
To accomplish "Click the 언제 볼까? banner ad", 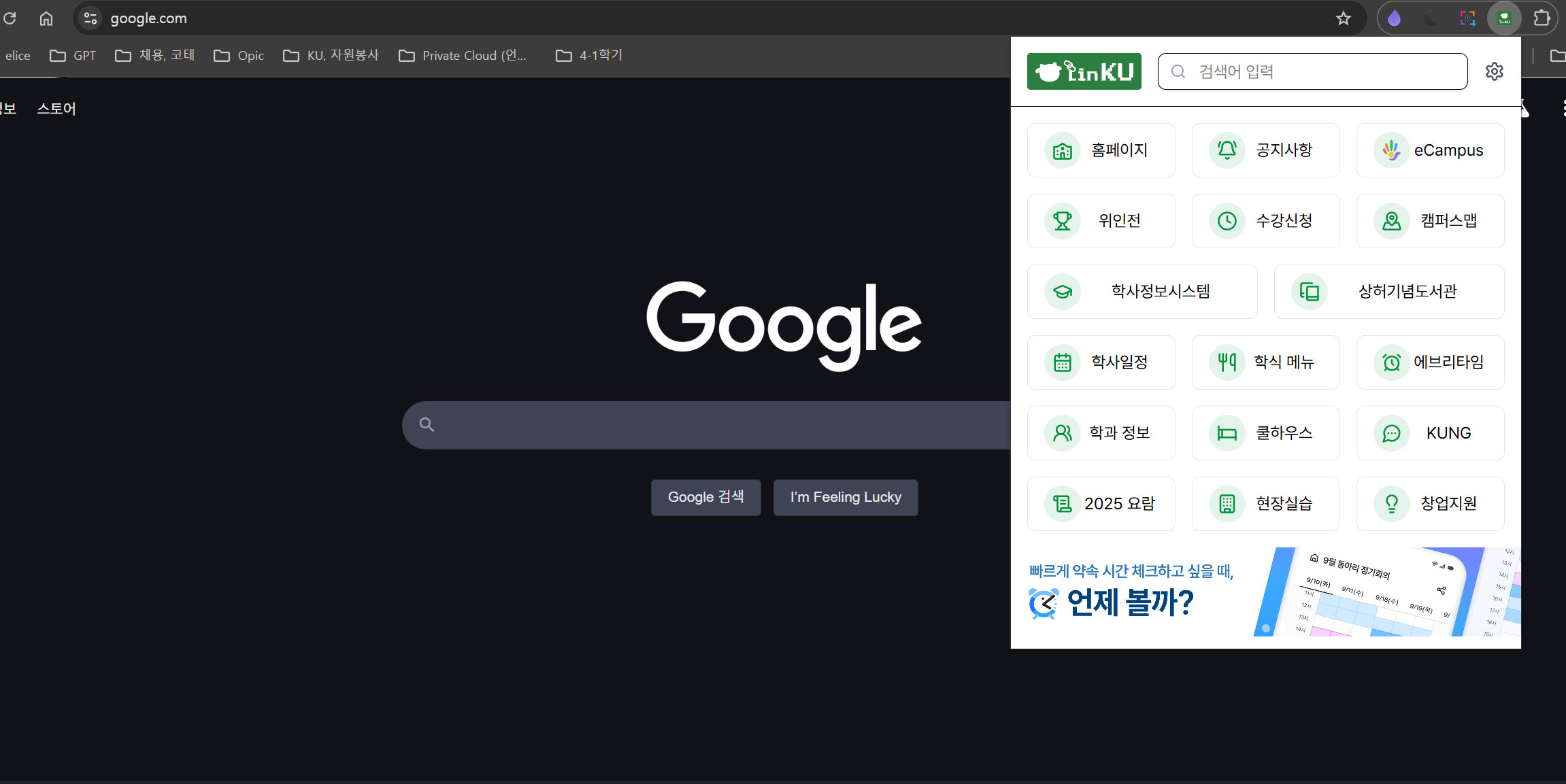I will click(1265, 592).
